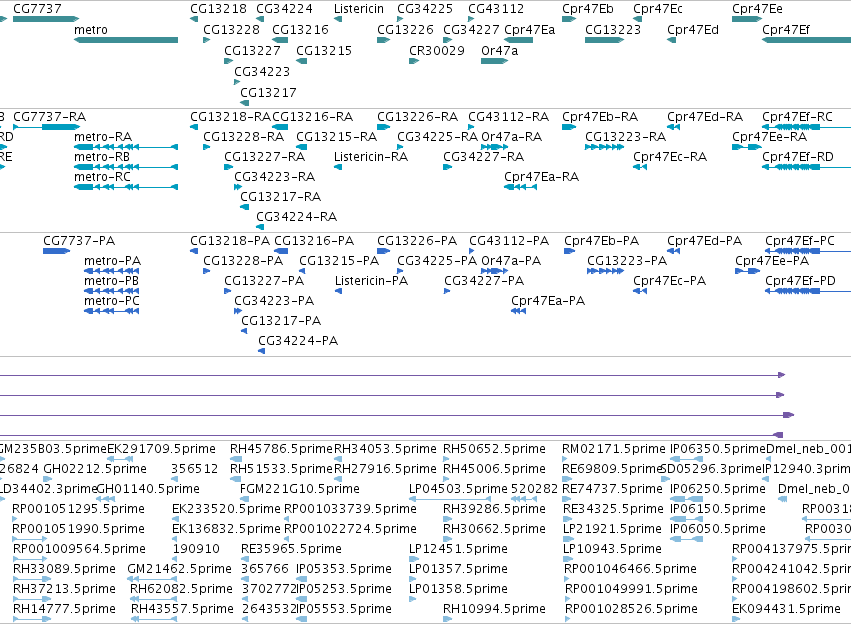Click the Cpr47Ef-PC protein label
This screenshot has height=624, width=851.
pos(800,241)
